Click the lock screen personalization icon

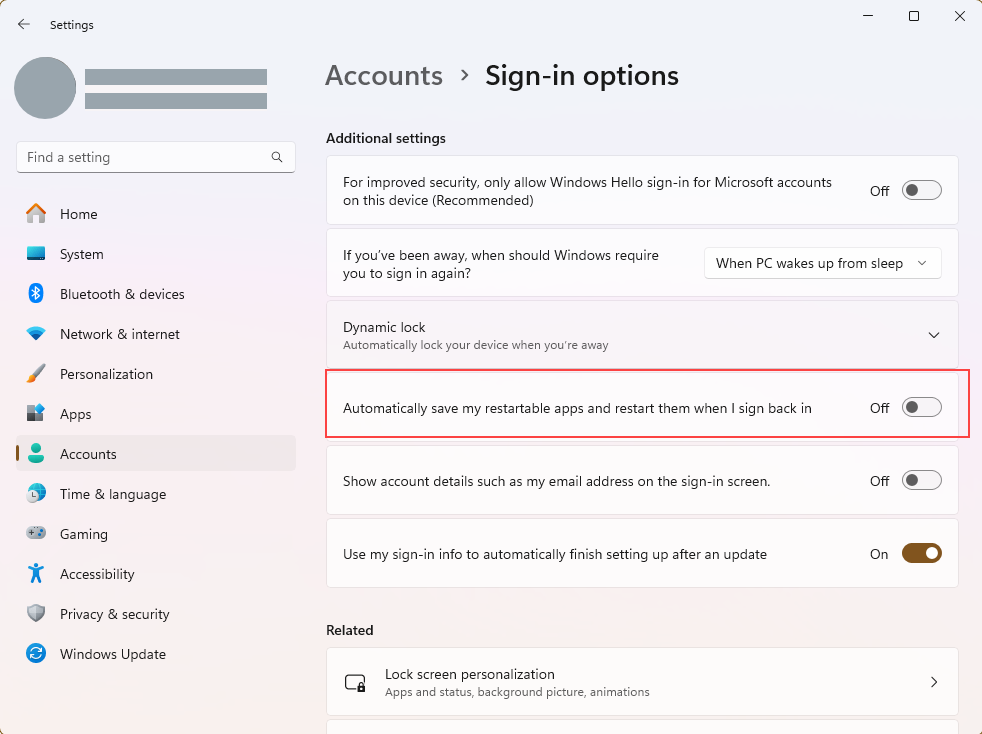[x=355, y=683]
